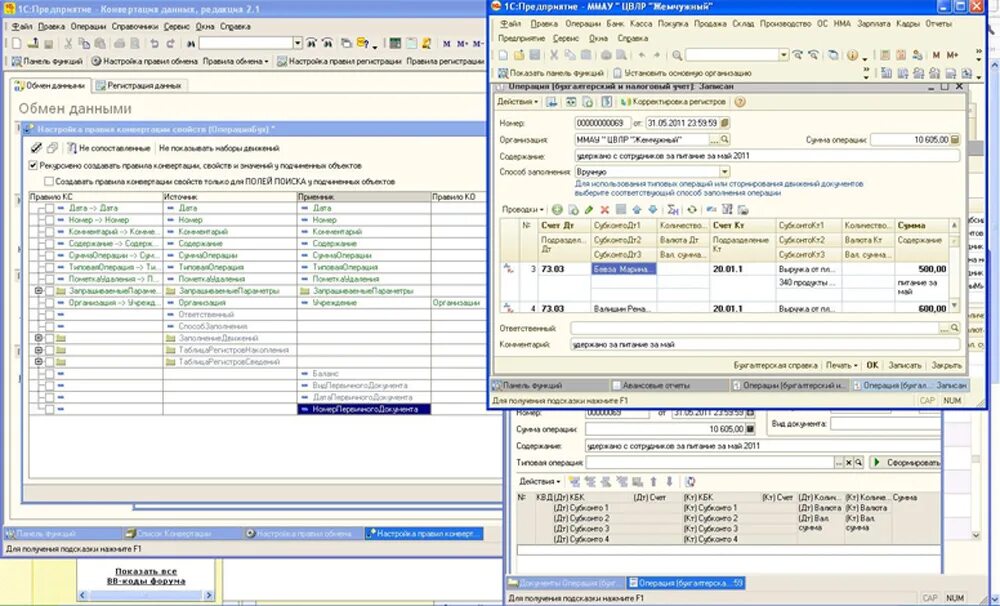Check the box in 'Номер -> Номер' rule row

49,219
